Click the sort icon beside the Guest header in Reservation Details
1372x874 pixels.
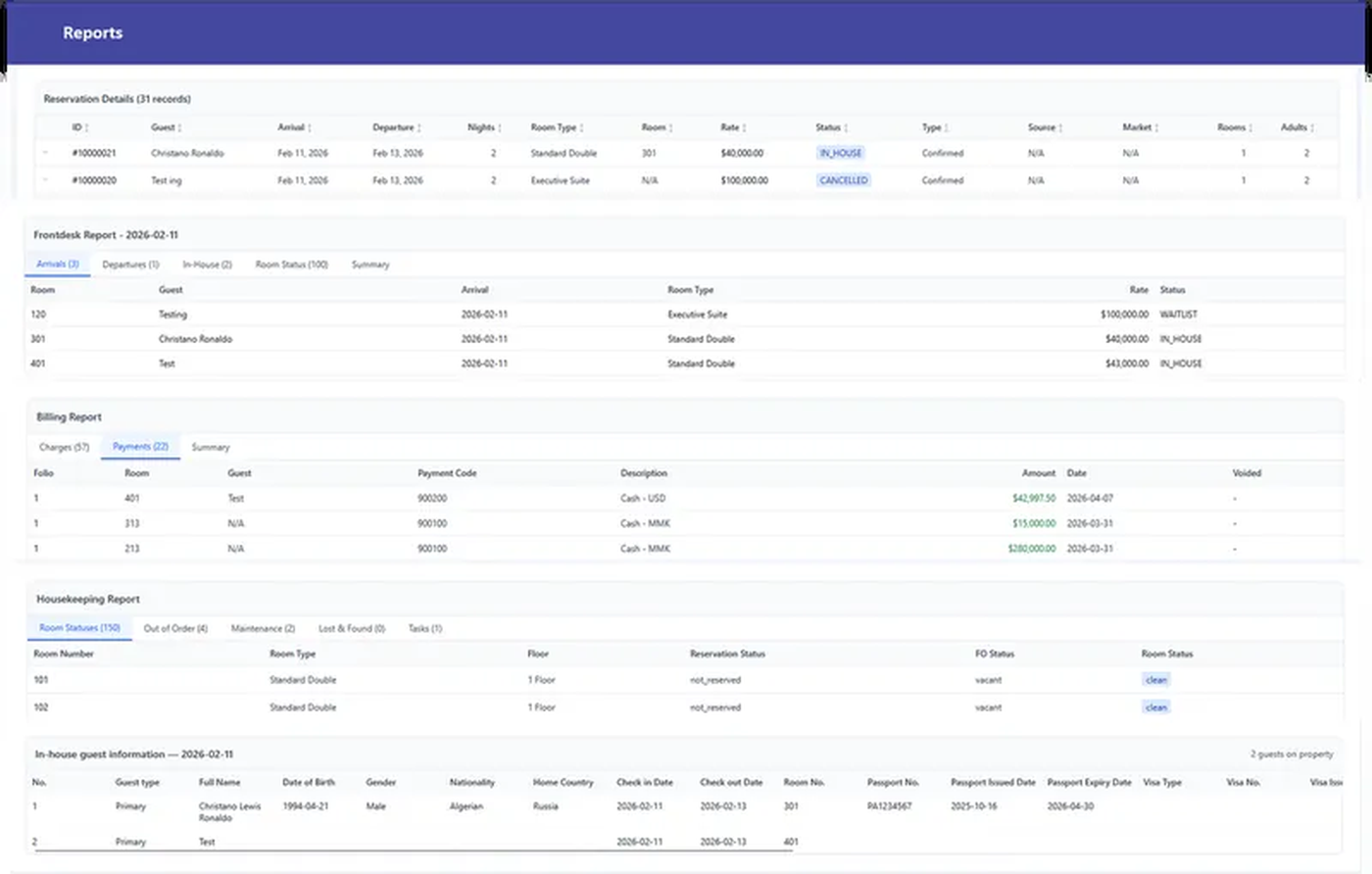[x=179, y=128]
